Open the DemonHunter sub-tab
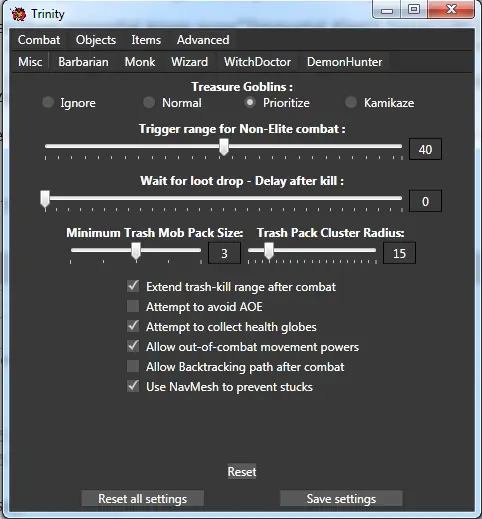 coord(344,62)
